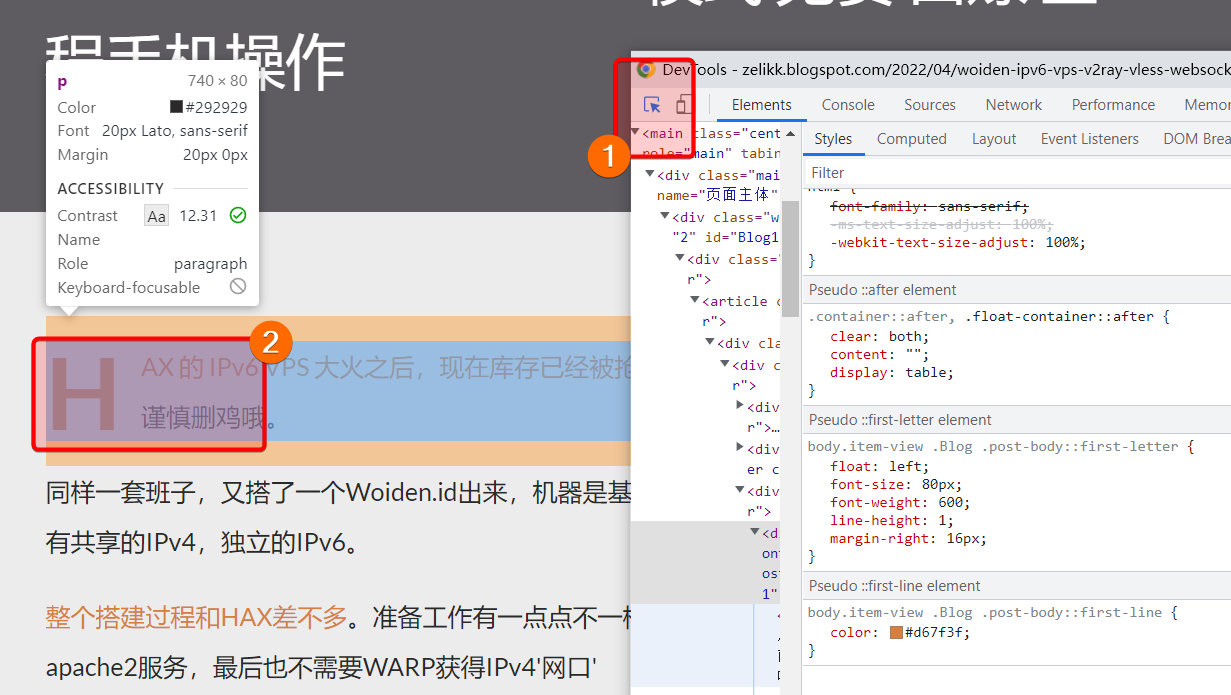
Task: Open the Event Listeners pane
Action: (1089, 139)
